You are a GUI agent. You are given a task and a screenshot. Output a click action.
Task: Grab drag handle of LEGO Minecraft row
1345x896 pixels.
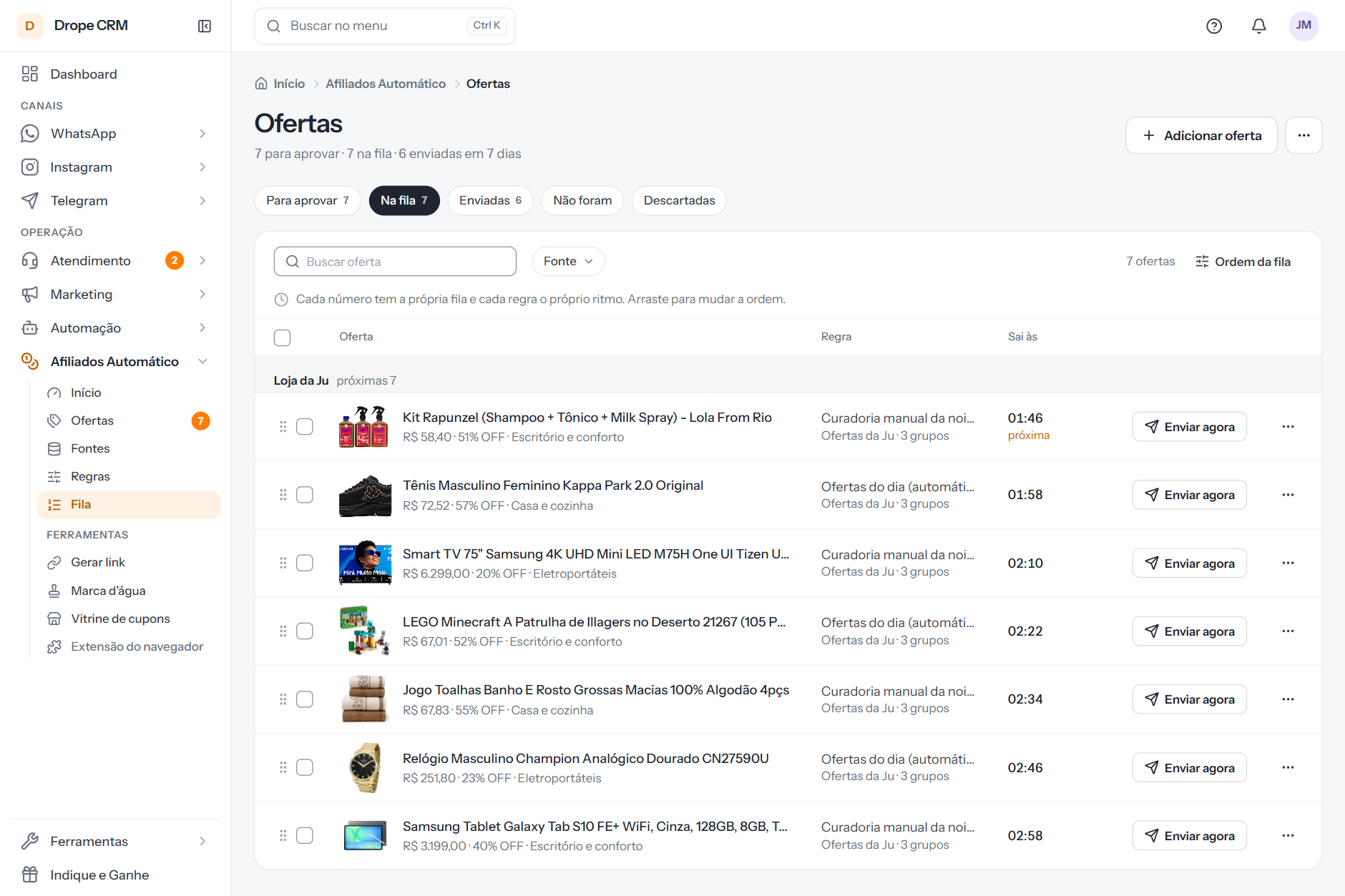click(283, 631)
